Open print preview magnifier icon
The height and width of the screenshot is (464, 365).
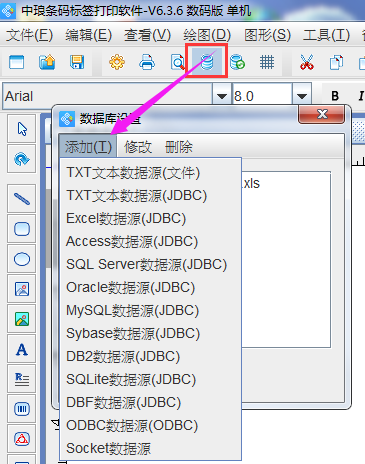tap(178, 62)
